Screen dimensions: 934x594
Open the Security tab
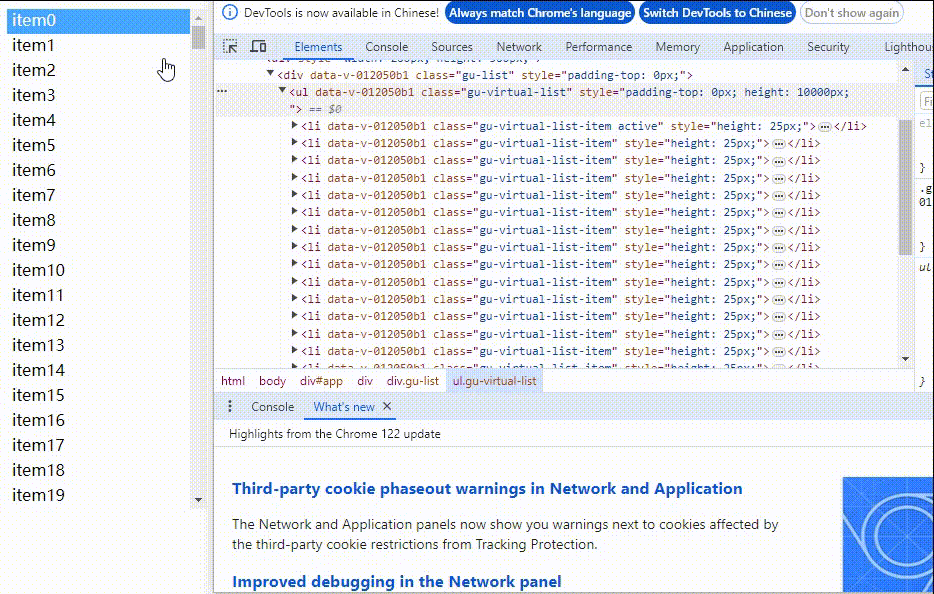click(828, 46)
